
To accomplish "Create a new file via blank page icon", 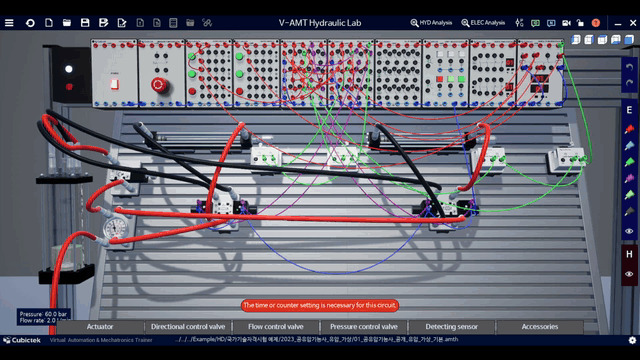I will [49, 23].
